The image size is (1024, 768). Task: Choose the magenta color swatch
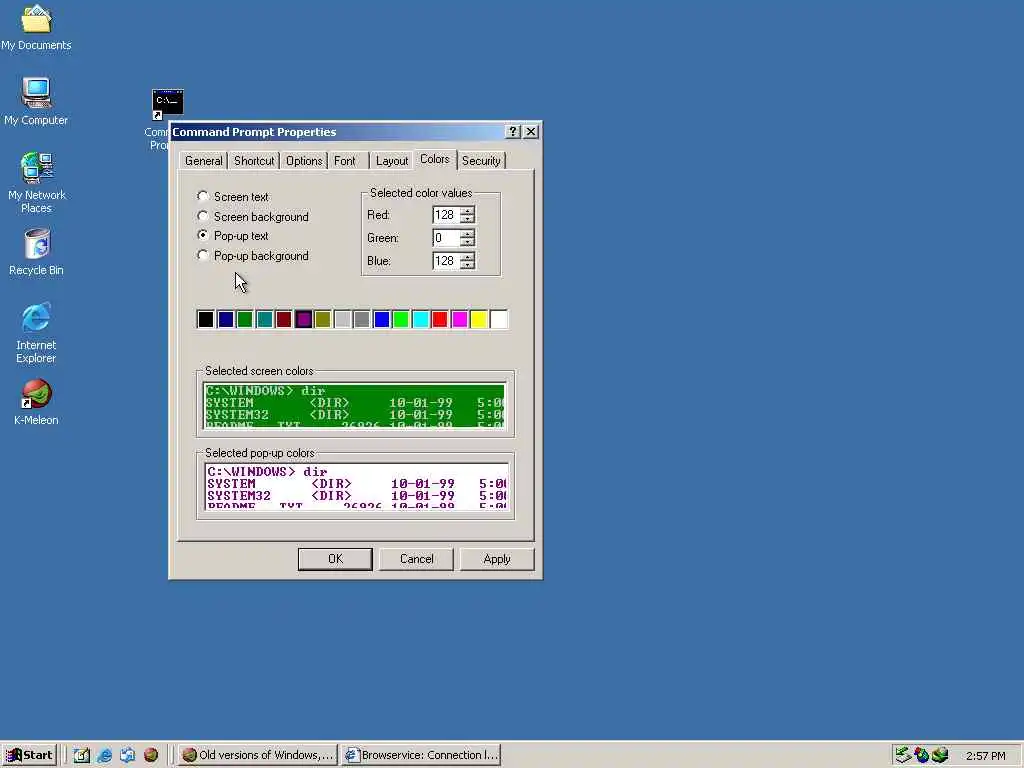click(x=459, y=319)
